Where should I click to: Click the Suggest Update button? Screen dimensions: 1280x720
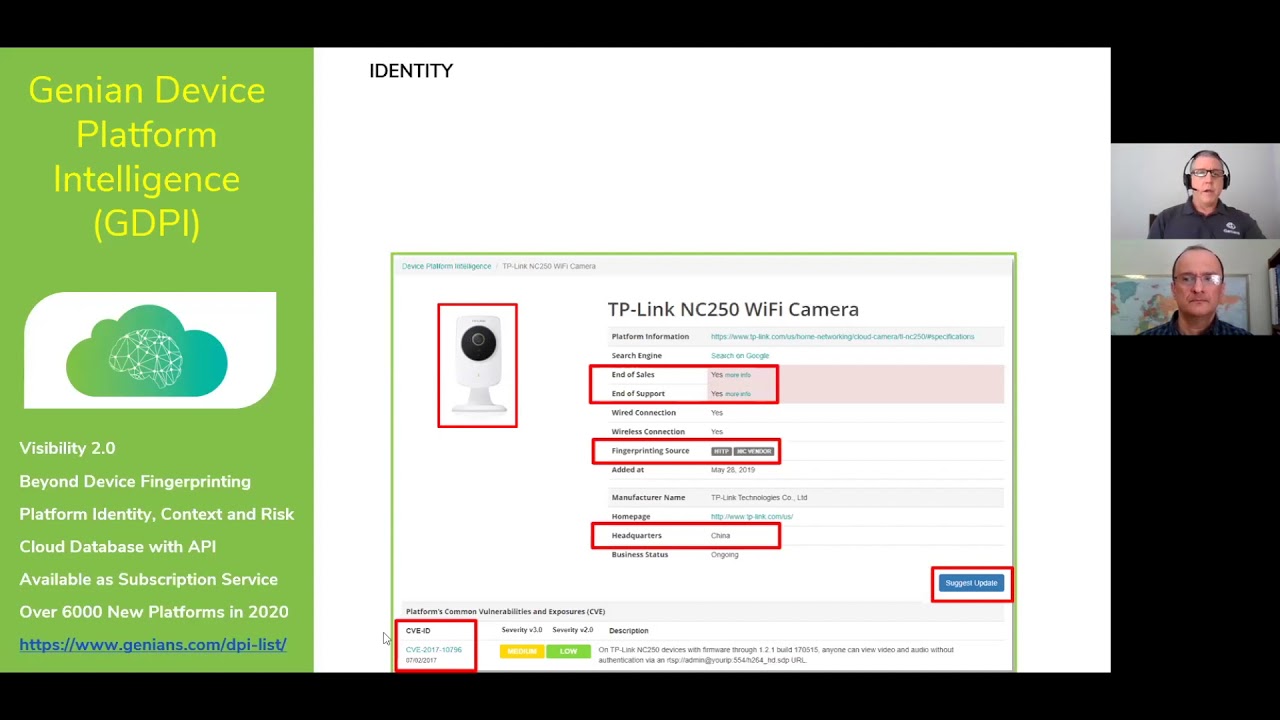click(971, 583)
